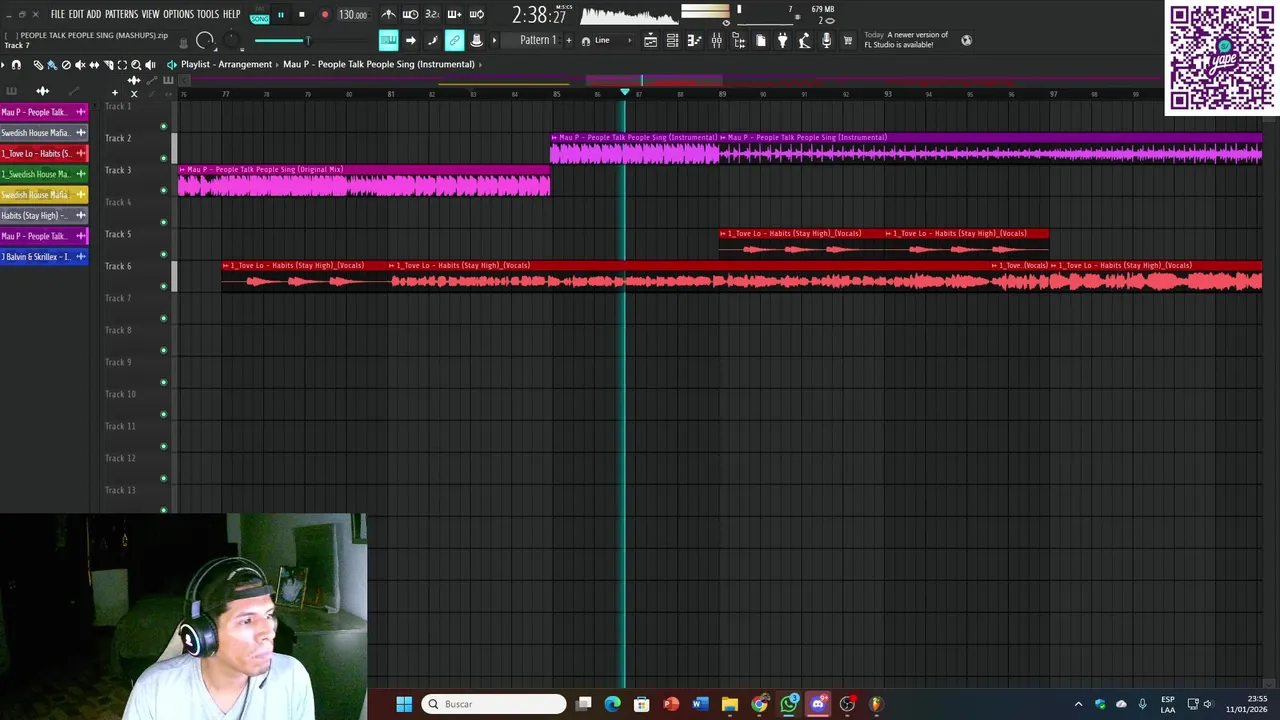
Task: Open the FILE menu
Action: point(57,14)
